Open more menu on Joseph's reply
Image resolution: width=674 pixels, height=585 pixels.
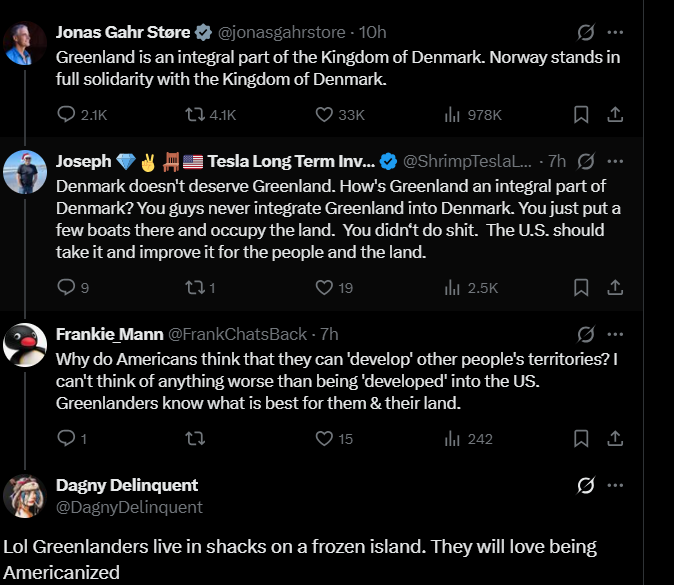coord(617,161)
